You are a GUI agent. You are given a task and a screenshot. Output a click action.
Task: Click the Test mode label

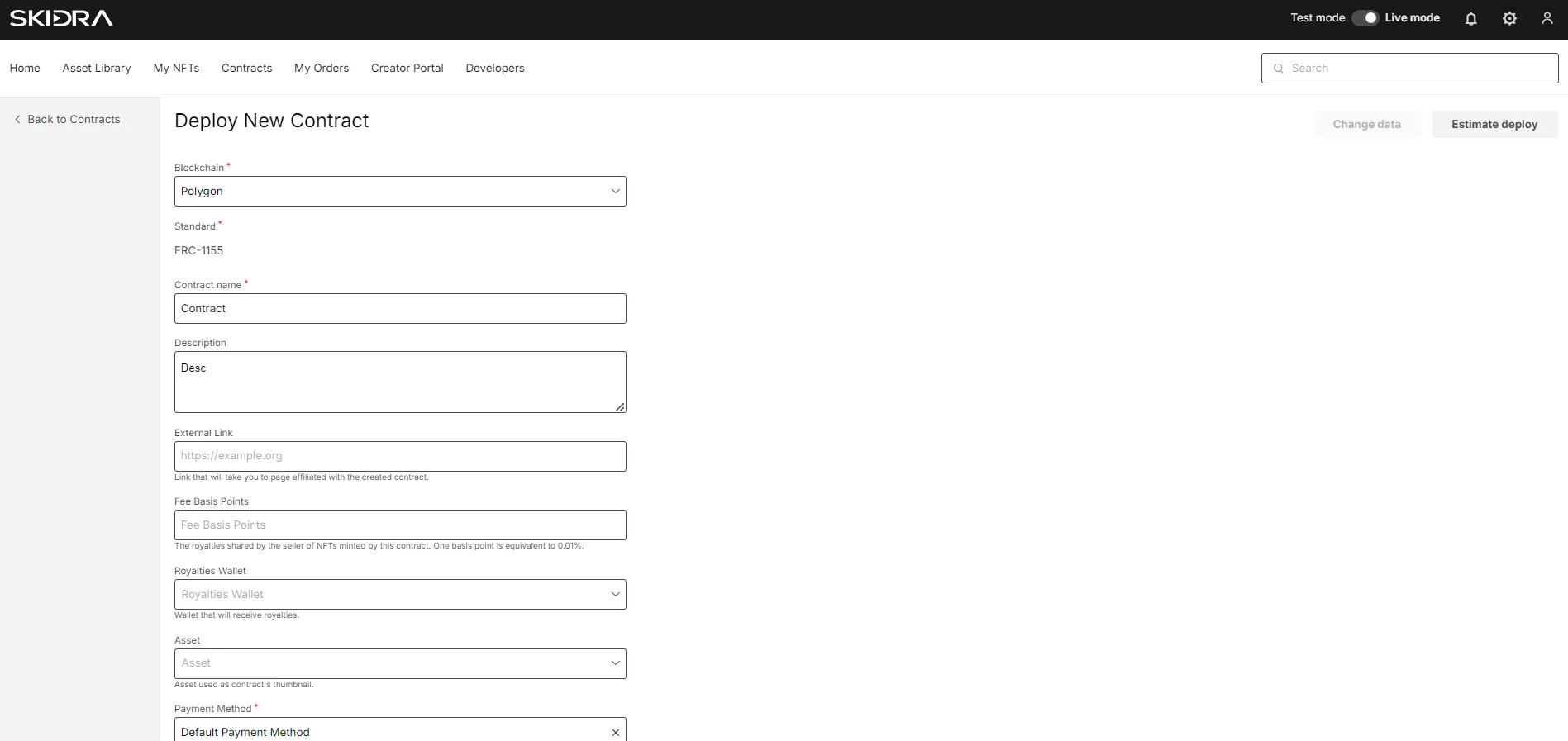click(1318, 18)
